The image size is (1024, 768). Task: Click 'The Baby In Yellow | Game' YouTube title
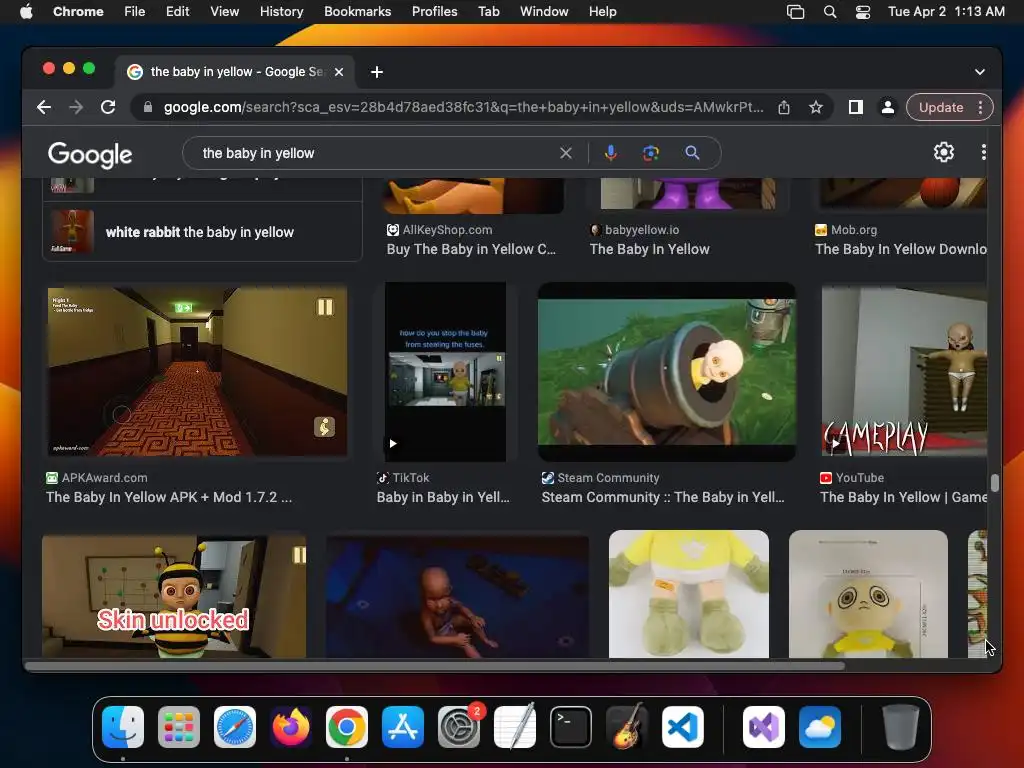[903, 497]
